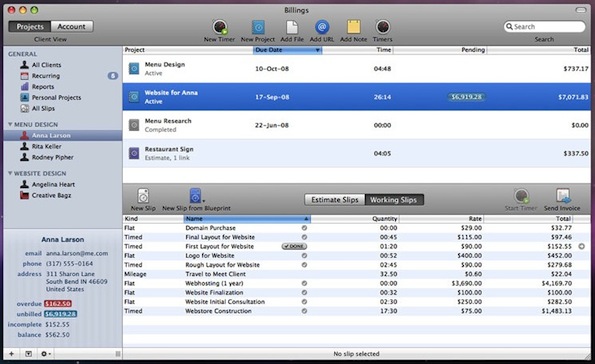Toggle status mark on Rough Layout for Website

coord(304,265)
